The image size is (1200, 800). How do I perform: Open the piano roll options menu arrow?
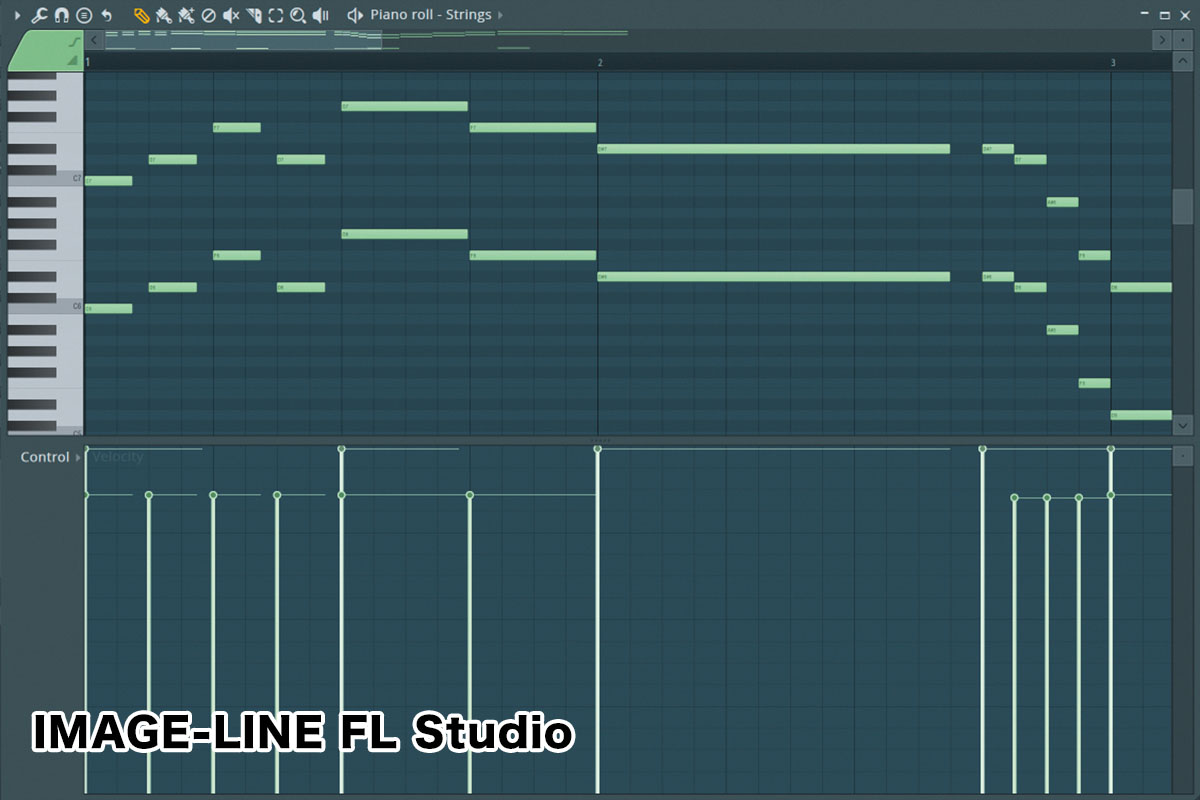coord(16,15)
